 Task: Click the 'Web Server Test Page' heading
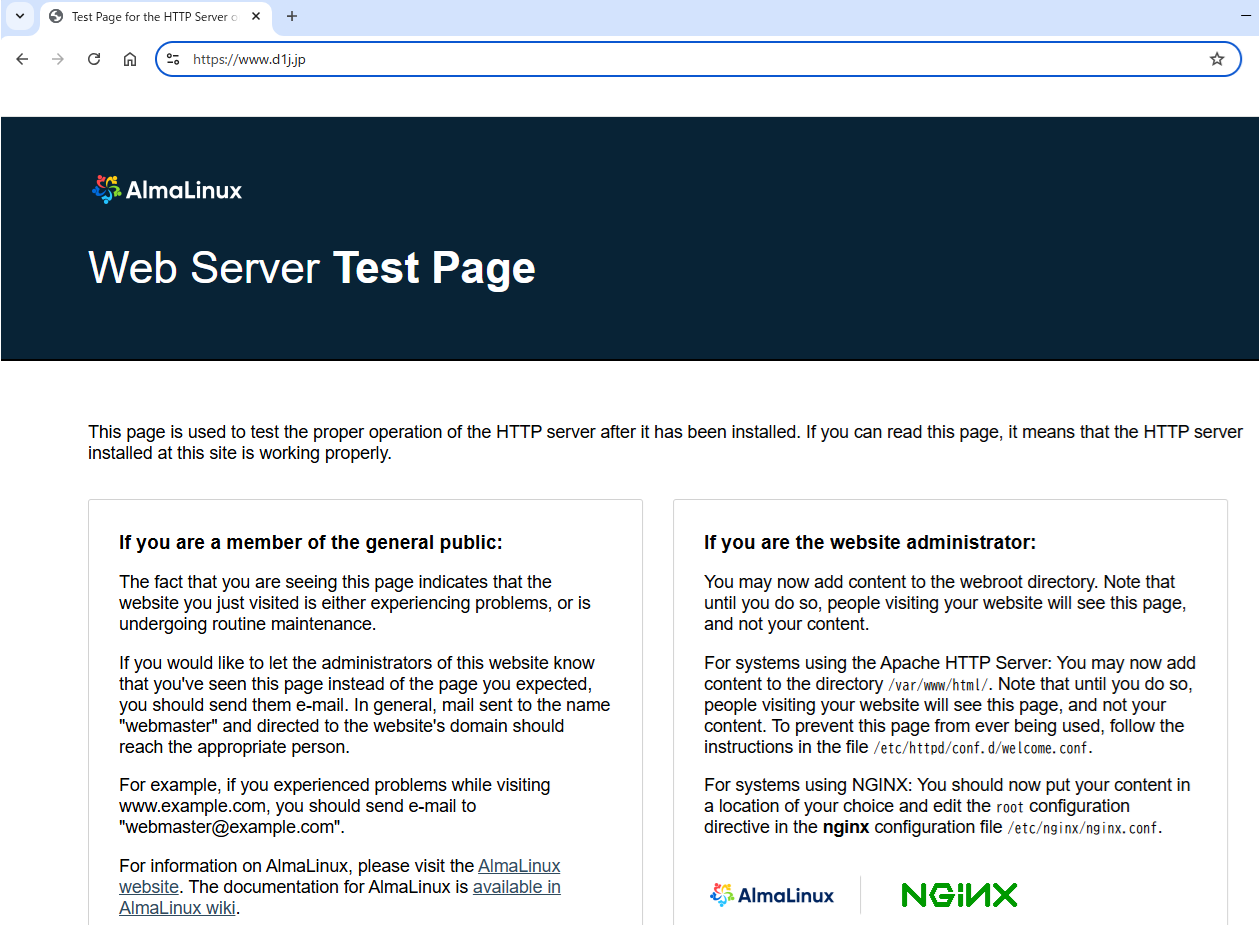click(311, 268)
